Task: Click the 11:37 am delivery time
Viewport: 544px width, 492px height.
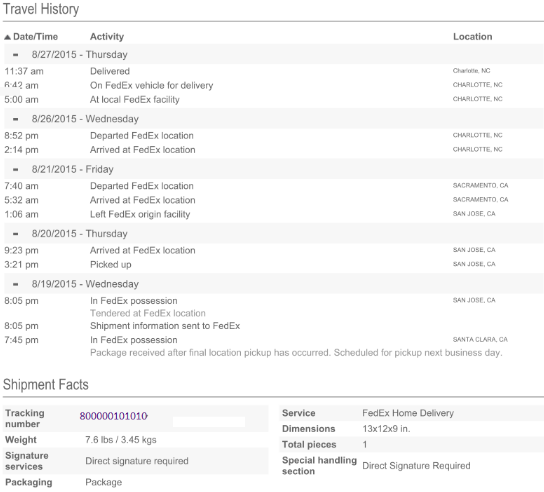Action: pyautogui.click(x=24, y=71)
